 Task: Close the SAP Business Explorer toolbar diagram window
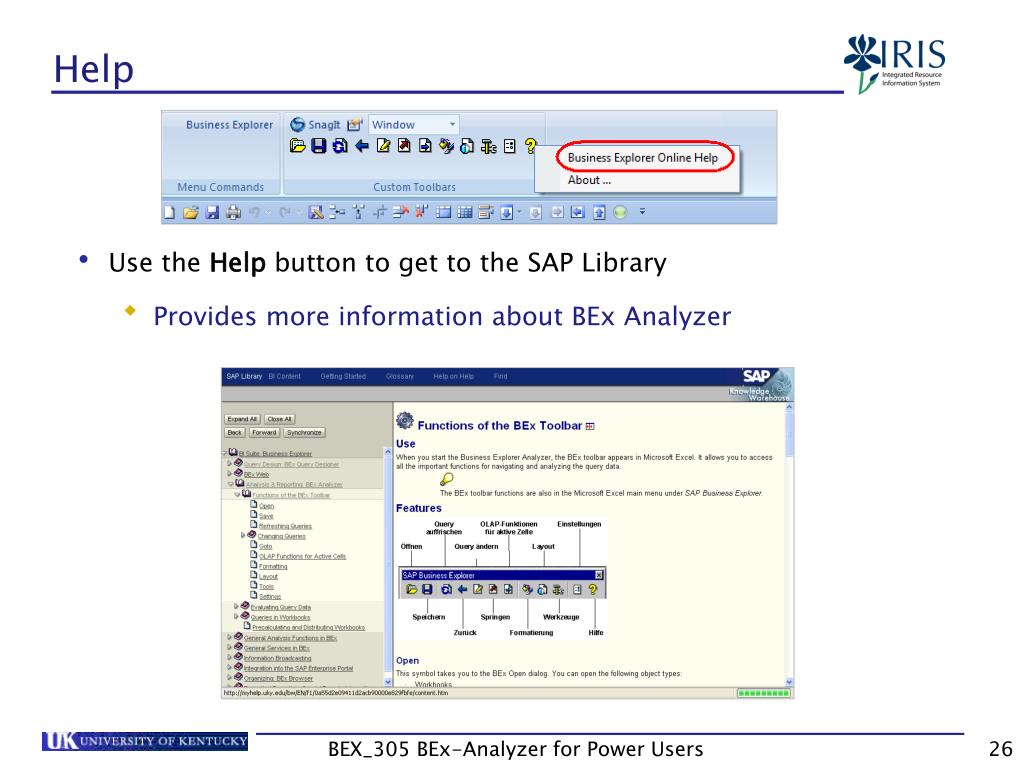(599, 575)
